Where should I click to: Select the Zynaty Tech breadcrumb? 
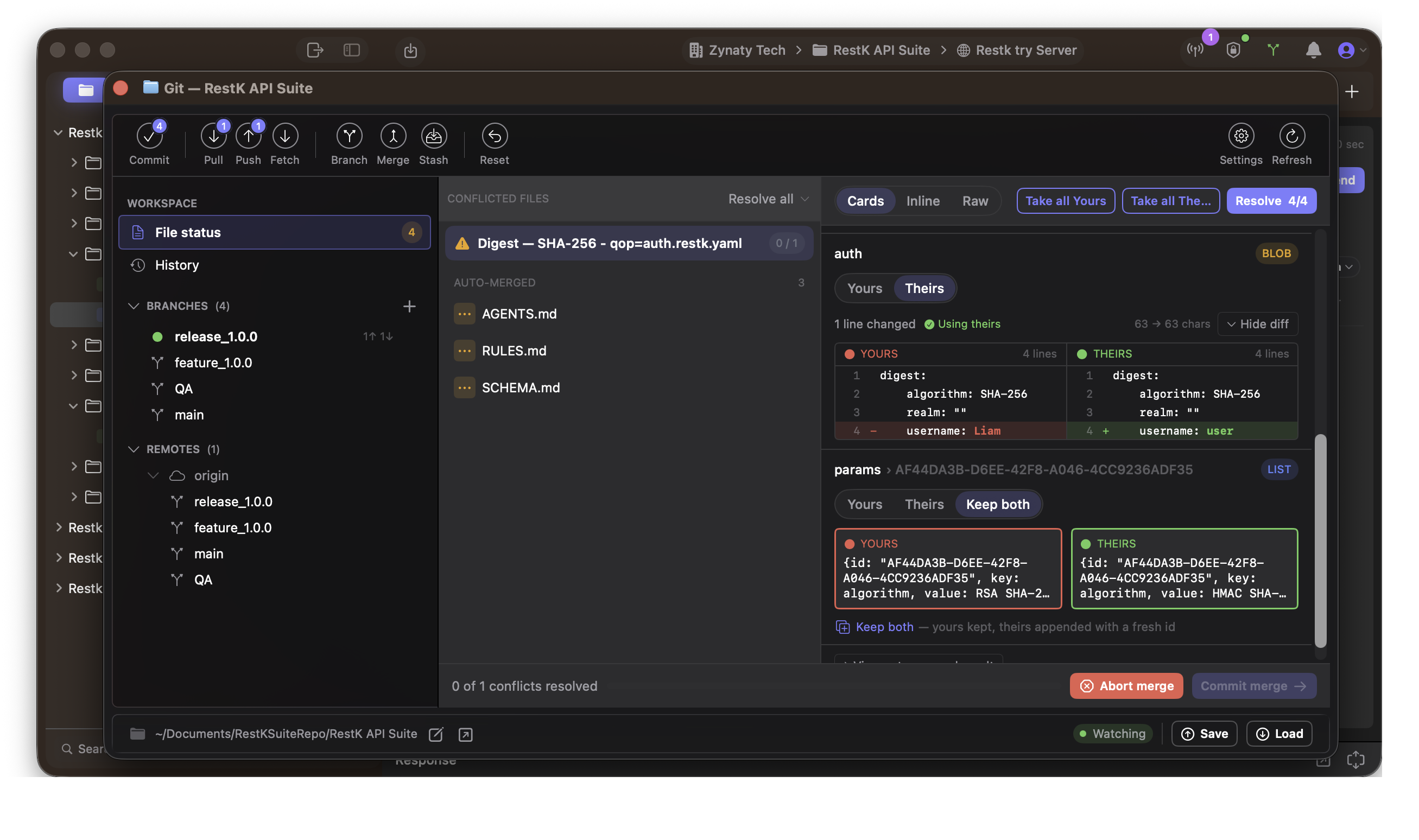(x=737, y=50)
